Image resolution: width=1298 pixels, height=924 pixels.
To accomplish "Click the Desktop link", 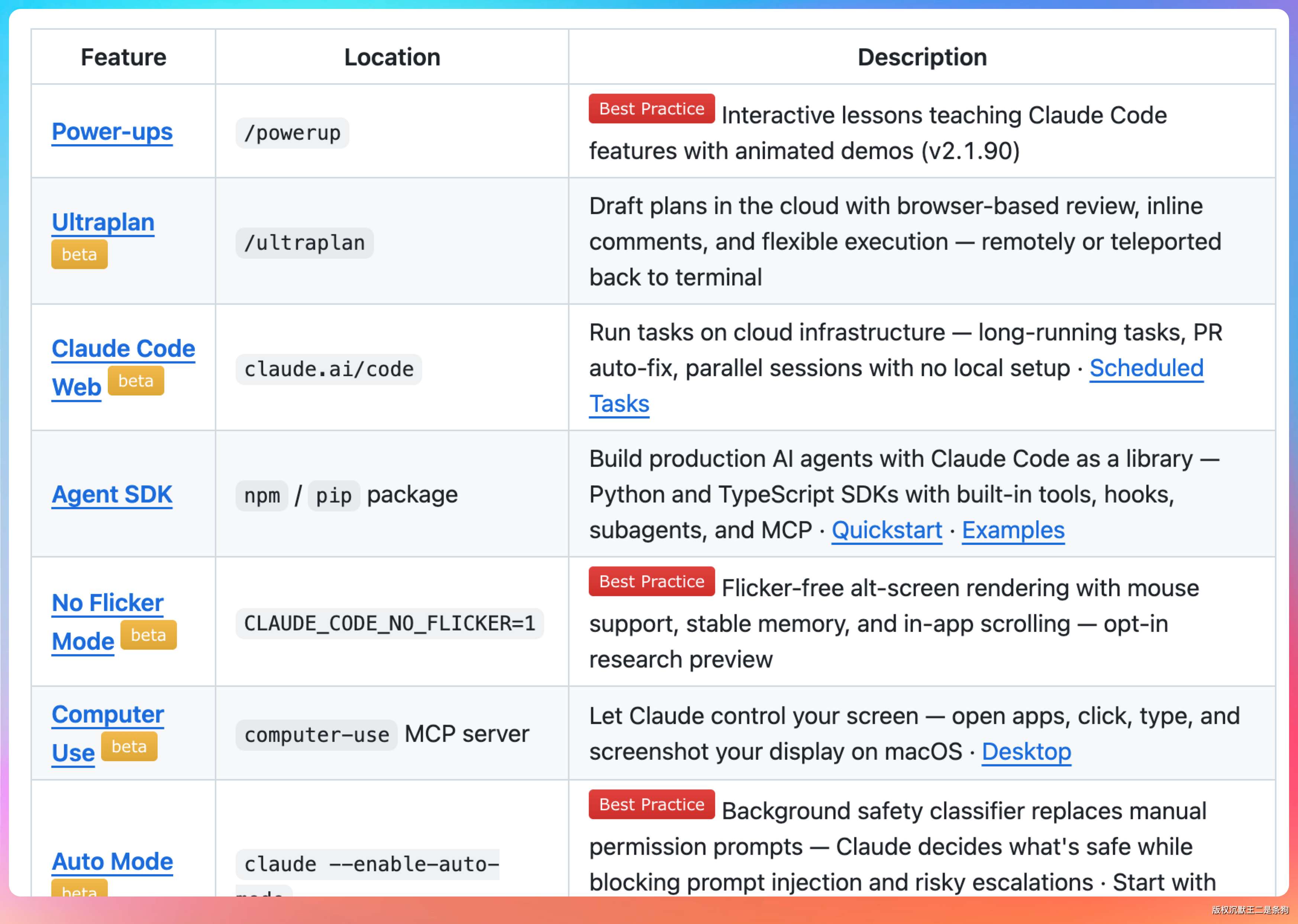I will click(x=1026, y=752).
